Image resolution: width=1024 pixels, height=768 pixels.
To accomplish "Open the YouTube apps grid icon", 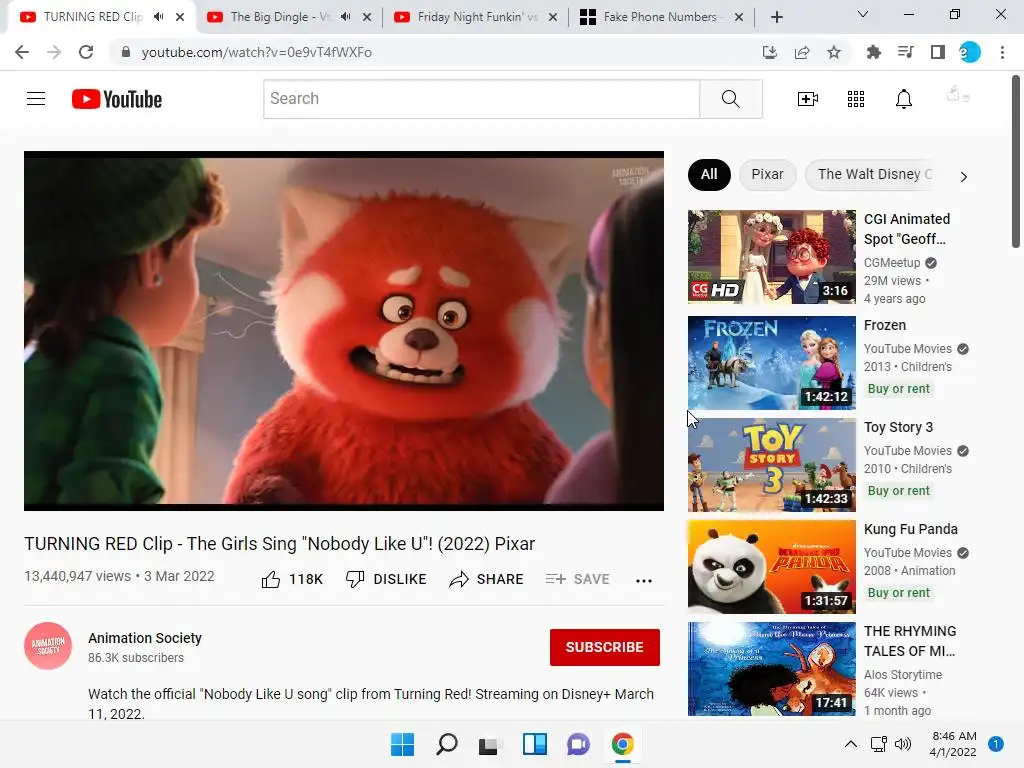I will point(856,99).
